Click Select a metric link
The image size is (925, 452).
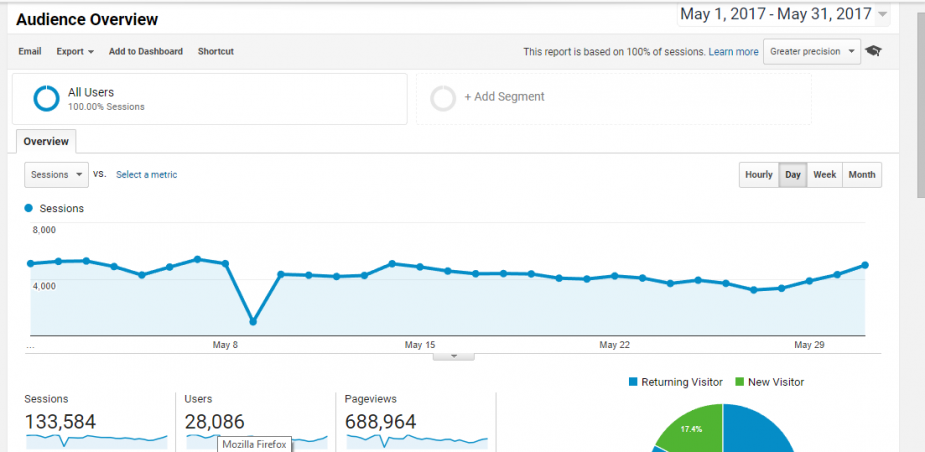[x=146, y=175]
